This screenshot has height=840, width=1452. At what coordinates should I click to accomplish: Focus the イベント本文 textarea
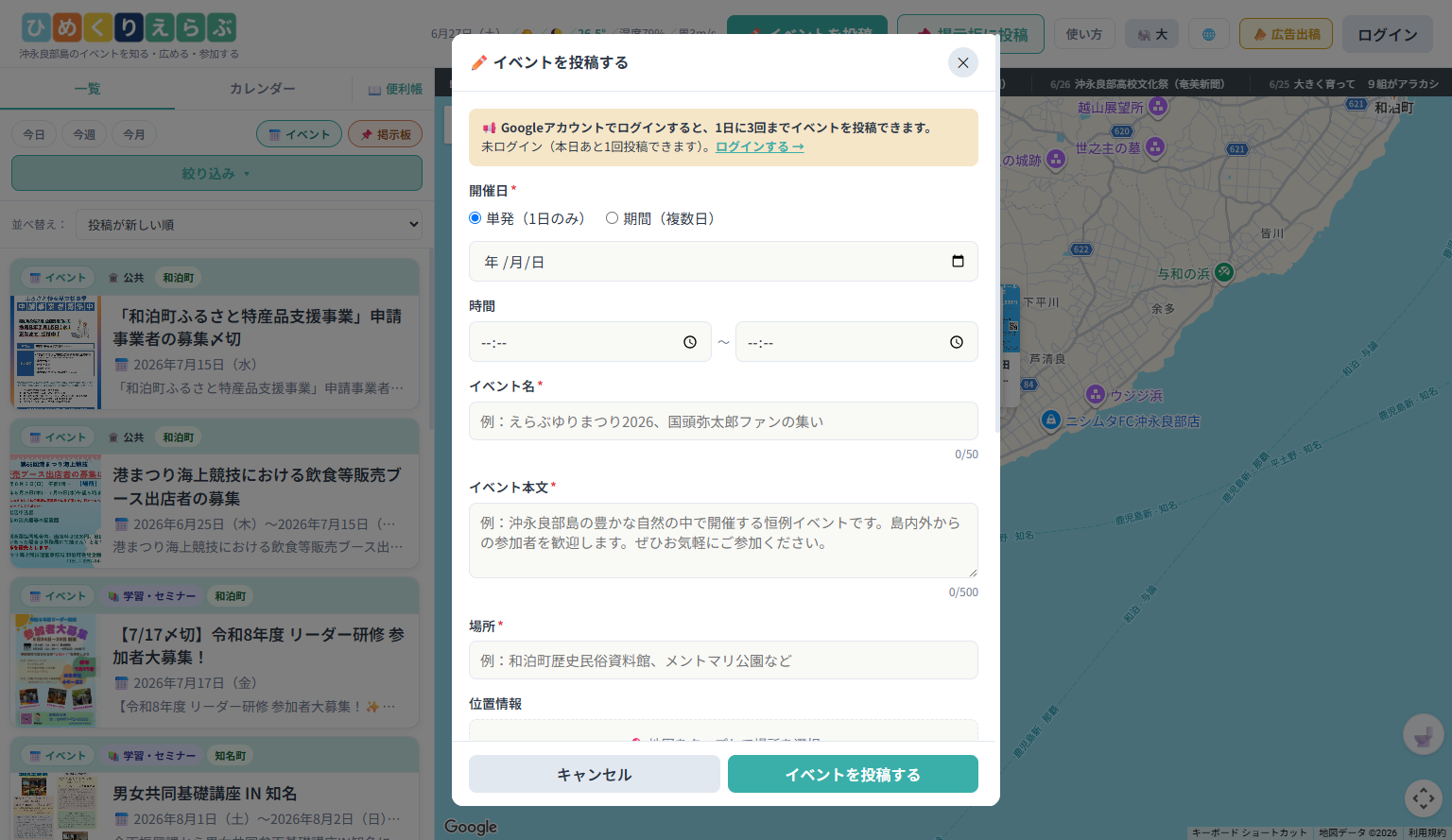click(x=723, y=540)
